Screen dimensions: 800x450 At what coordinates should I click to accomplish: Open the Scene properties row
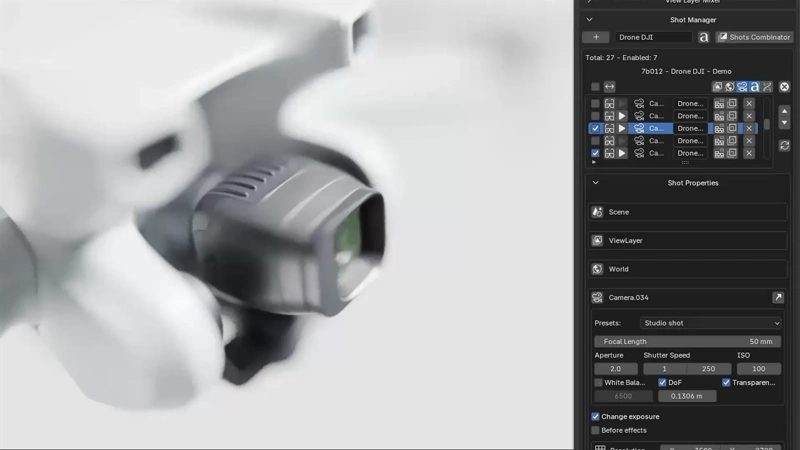pos(687,212)
